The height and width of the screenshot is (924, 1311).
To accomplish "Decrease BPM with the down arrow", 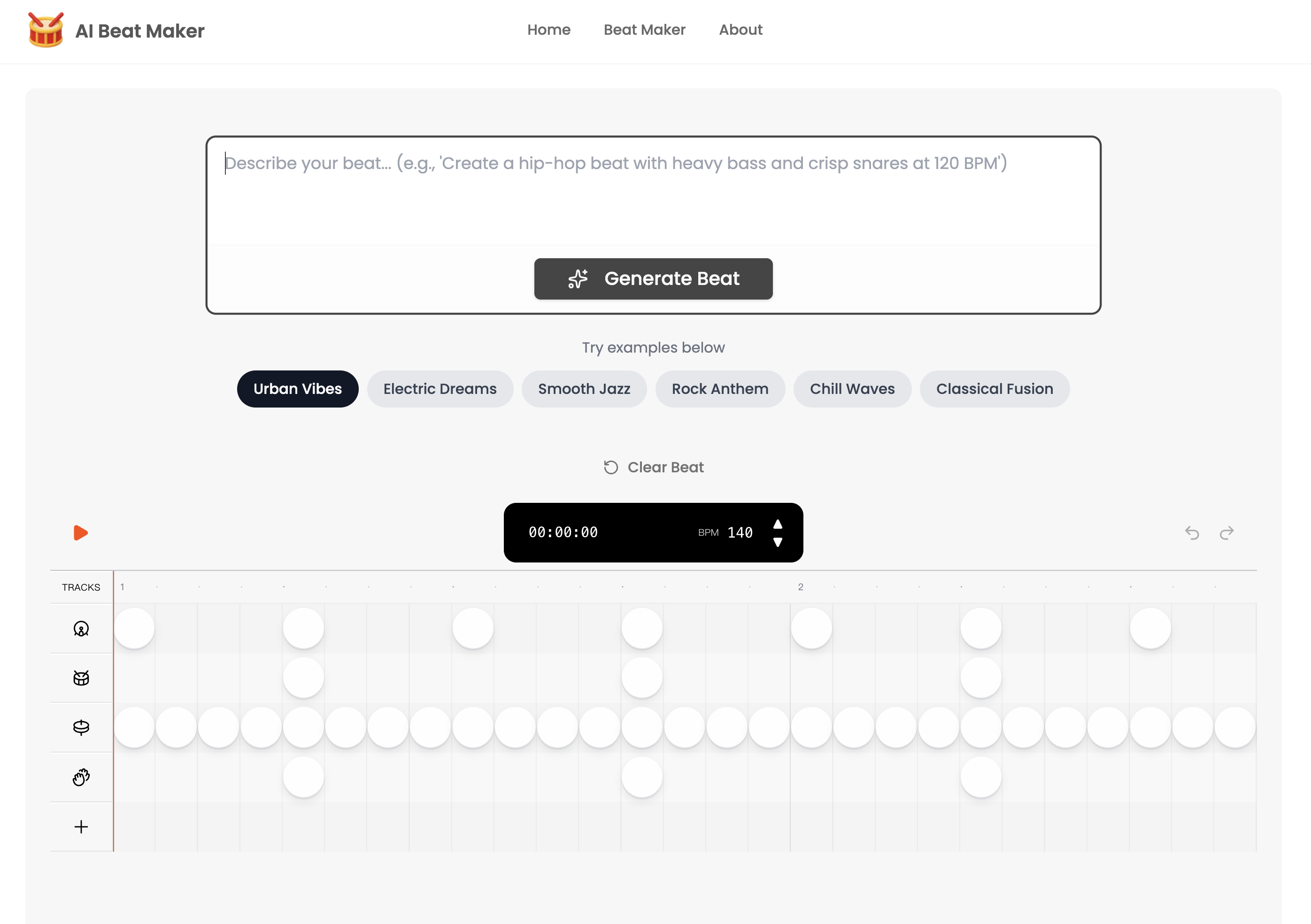I will 778,543.
